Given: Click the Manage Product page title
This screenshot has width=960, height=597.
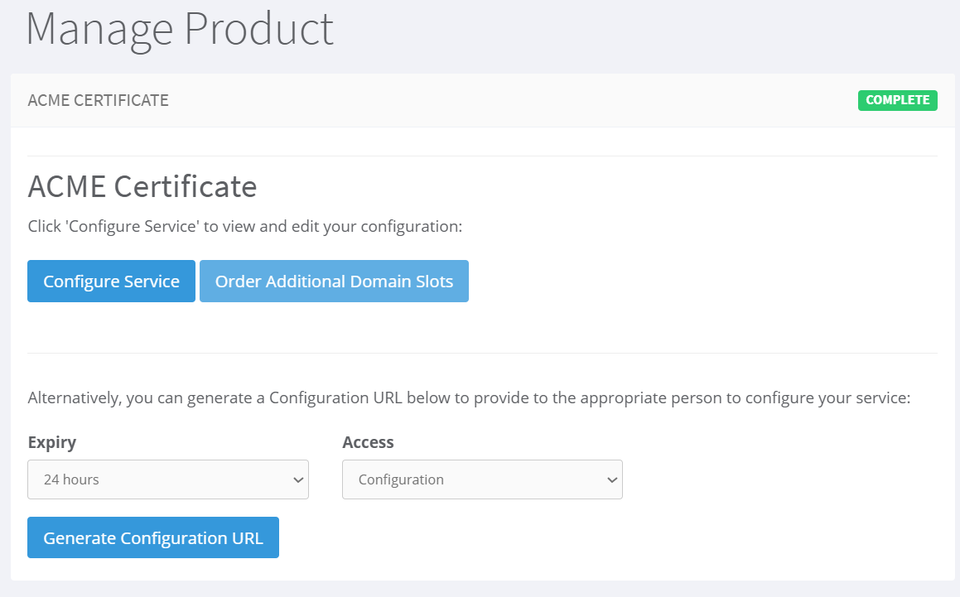Looking at the screenshot, I should tap(180, 30).
